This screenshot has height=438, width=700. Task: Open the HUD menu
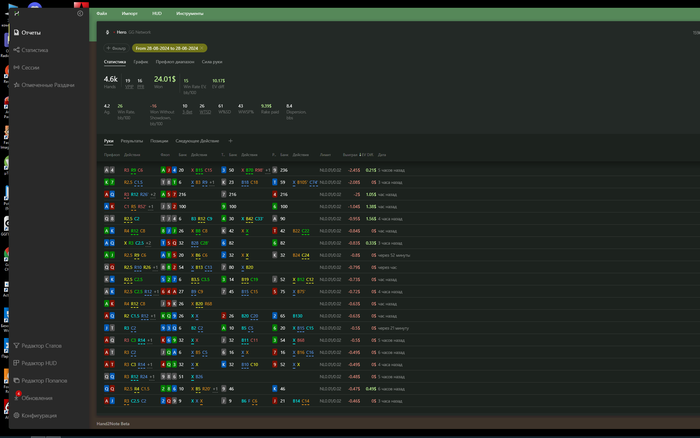(157, 13)
